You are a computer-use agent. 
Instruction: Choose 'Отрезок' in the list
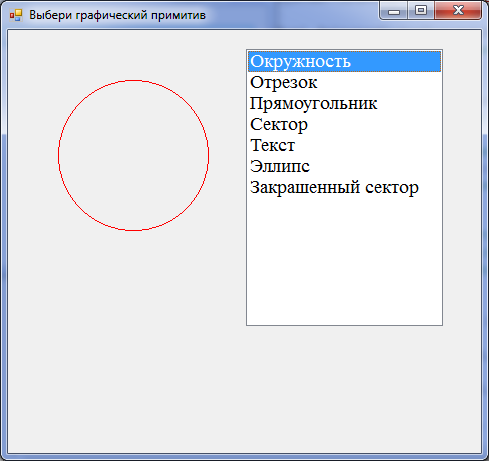(344, 82)
